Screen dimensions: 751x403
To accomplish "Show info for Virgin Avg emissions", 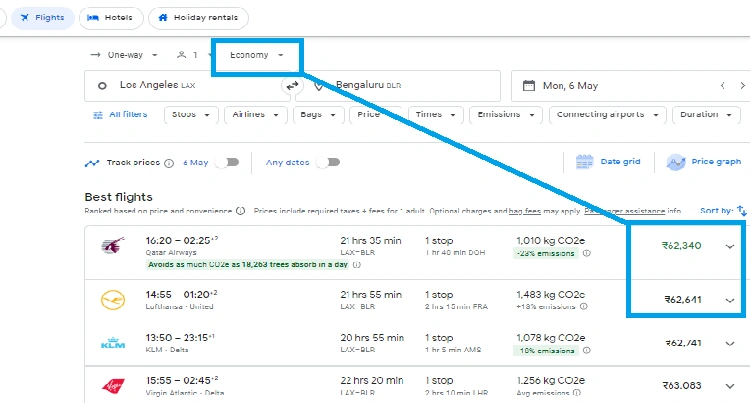I will 577,393.
